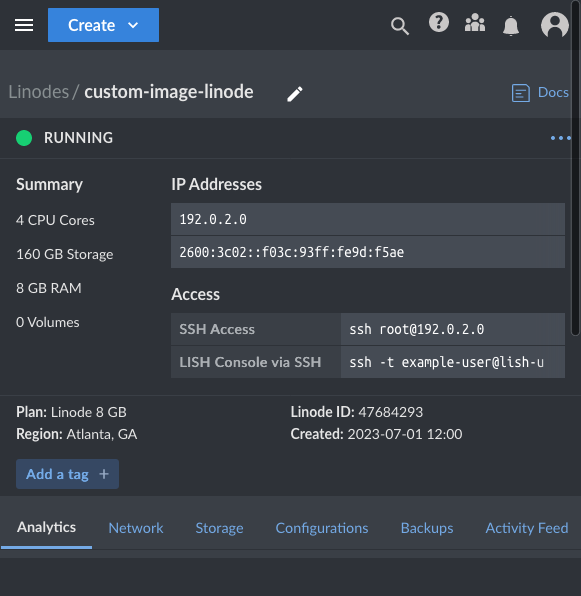
Task: Open the Create dropdown button
Action: (103, 25)
